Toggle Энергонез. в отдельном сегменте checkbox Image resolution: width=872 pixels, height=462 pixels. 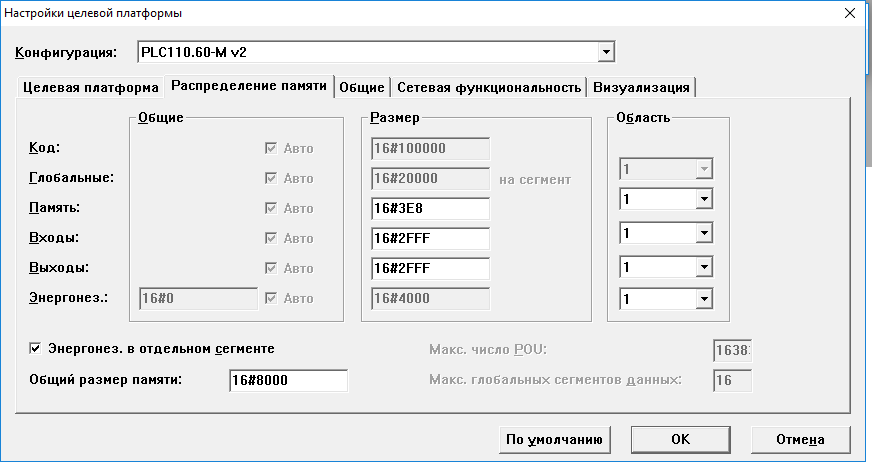(x=36, y=348)
